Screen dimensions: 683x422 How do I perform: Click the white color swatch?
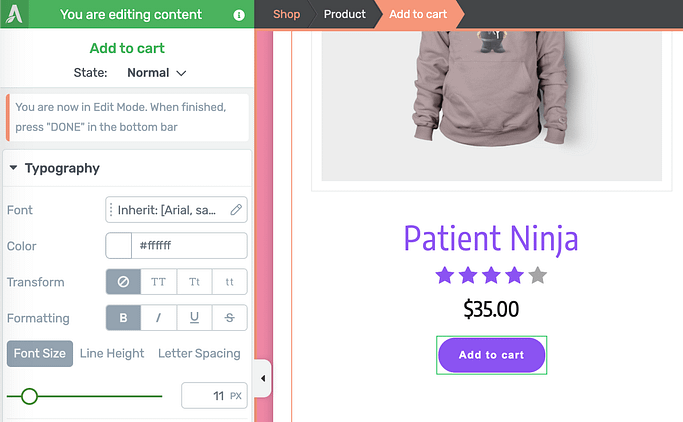(x=119, y=246)
